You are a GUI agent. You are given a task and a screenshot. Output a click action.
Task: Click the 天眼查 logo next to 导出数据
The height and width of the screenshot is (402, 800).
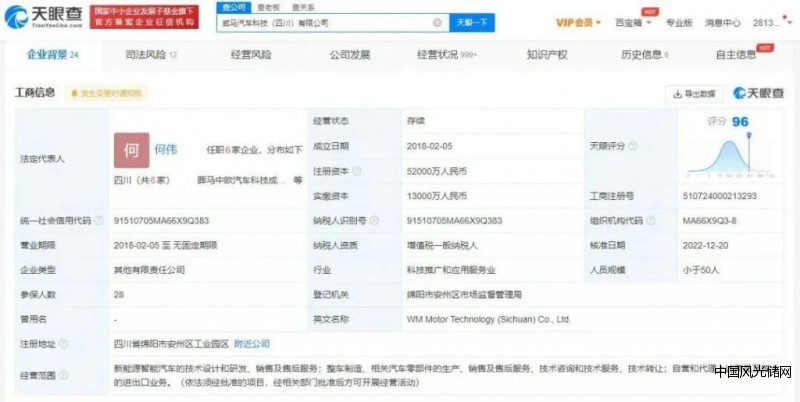758,93
